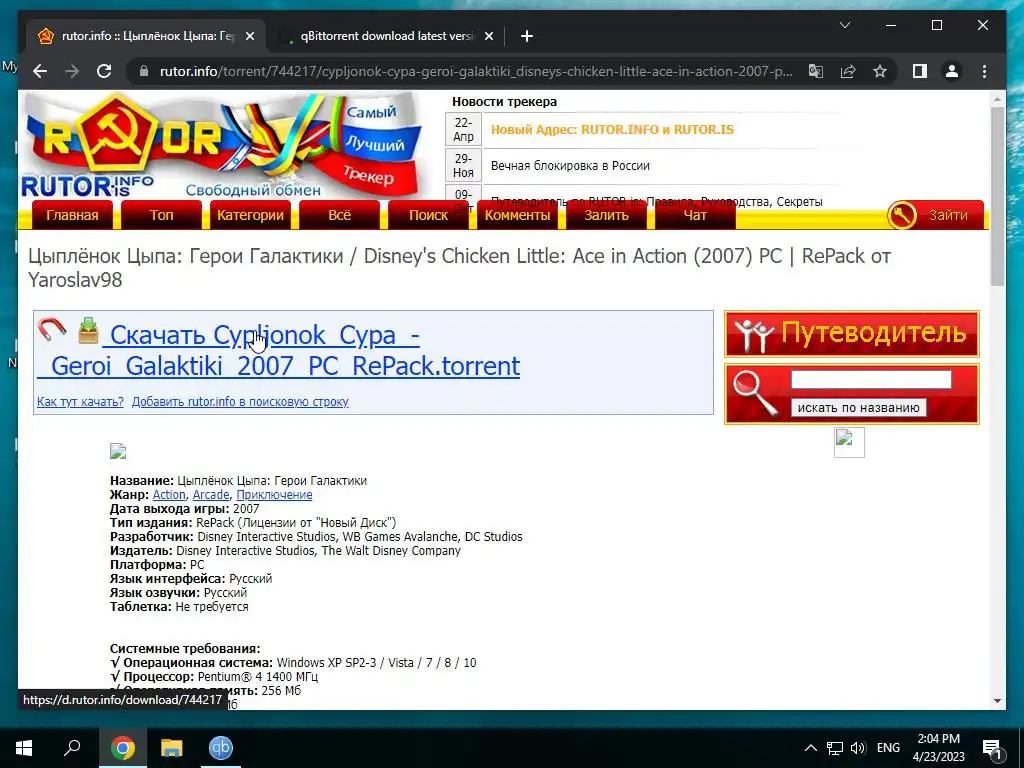The height and width of the screenshot is (768, 1024).
Task: Open the Залить menu item
Action: point(606,215)
